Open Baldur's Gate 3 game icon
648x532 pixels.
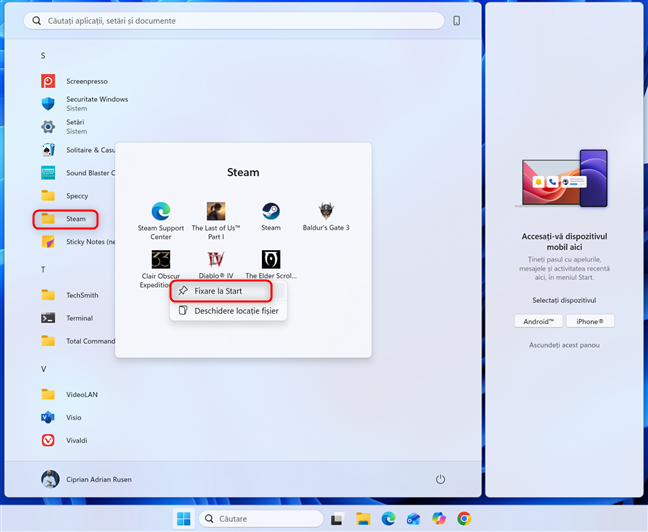(x=326, y=212)
